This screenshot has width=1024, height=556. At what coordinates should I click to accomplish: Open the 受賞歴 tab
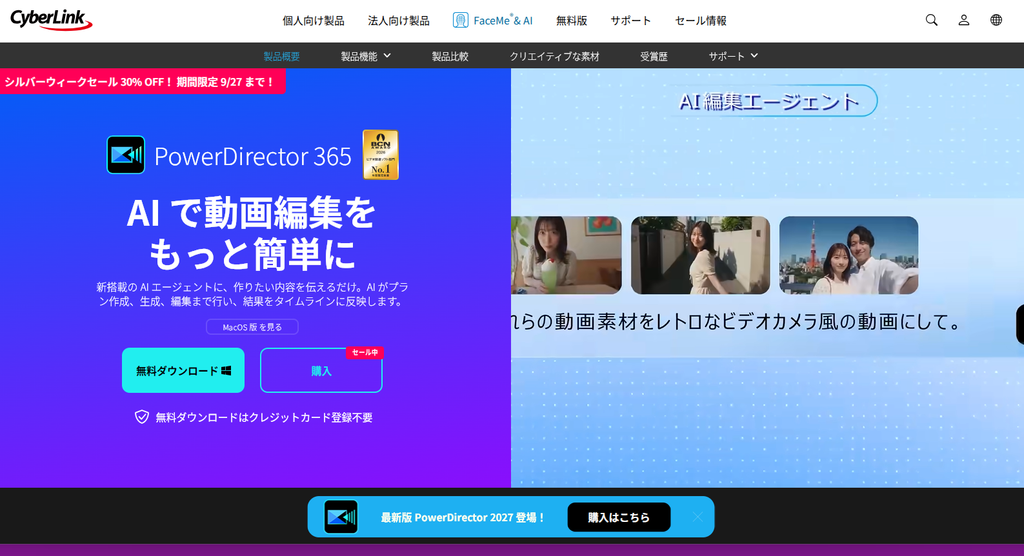(x=654, y=56)
